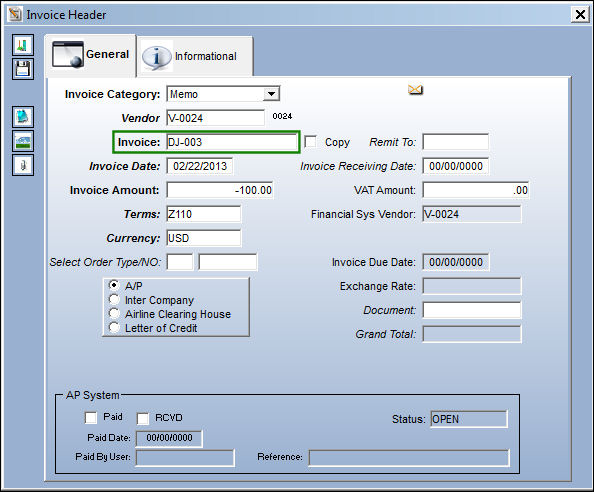Select the A/P radio button
The height and width of the screenshot is (492, 594).
click(114, 285)
